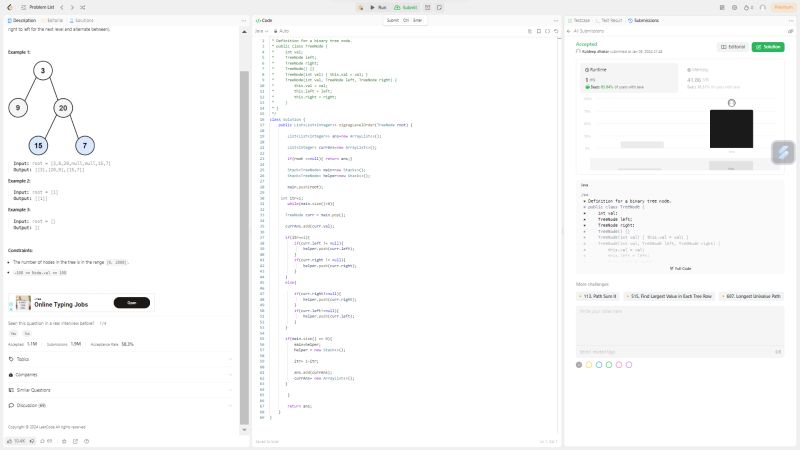
Task: Open 113. Path Sum II challenge
Action: coord(599,296)
